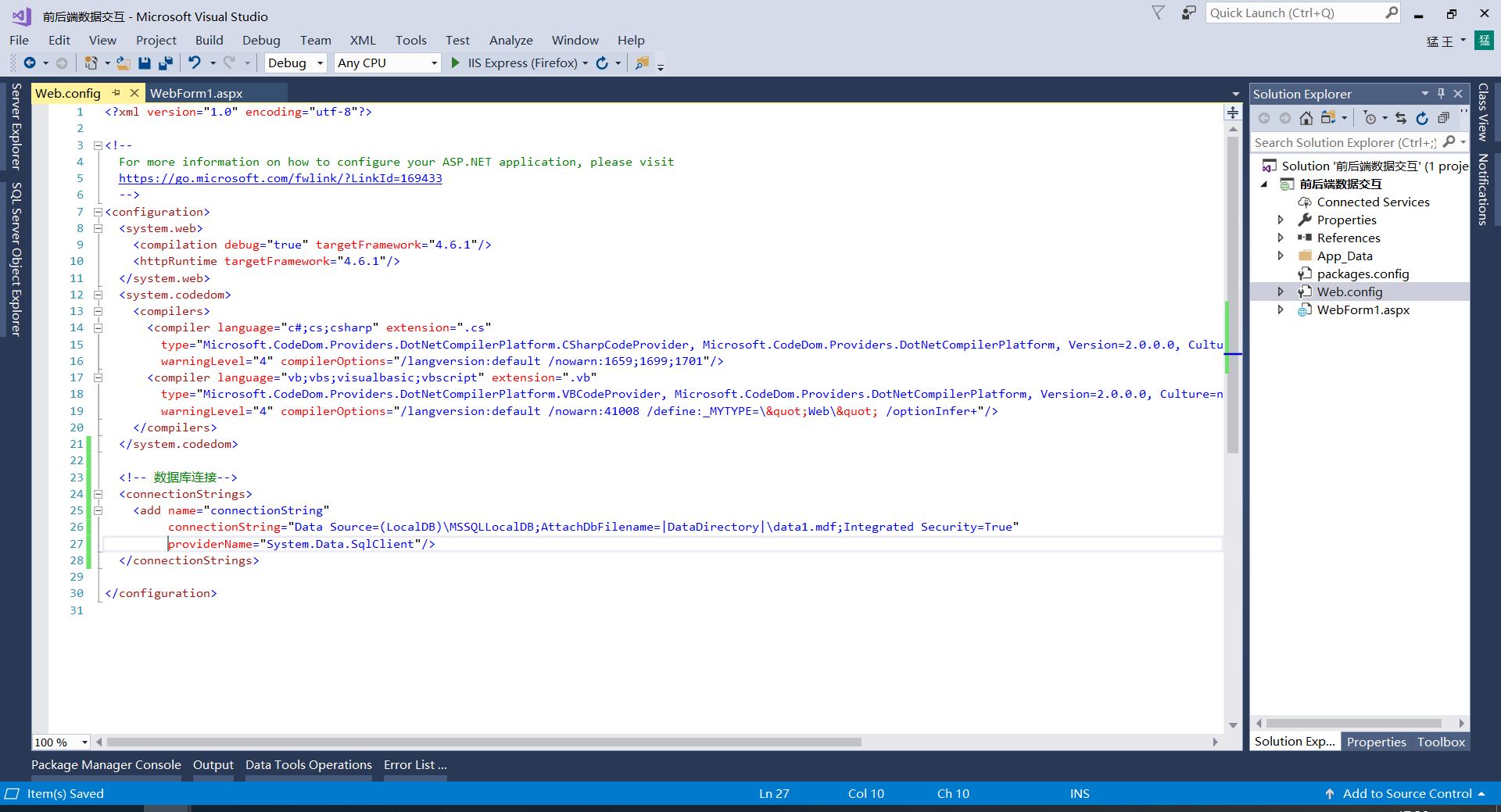Open the Debug menu

(x=261, y=41)
